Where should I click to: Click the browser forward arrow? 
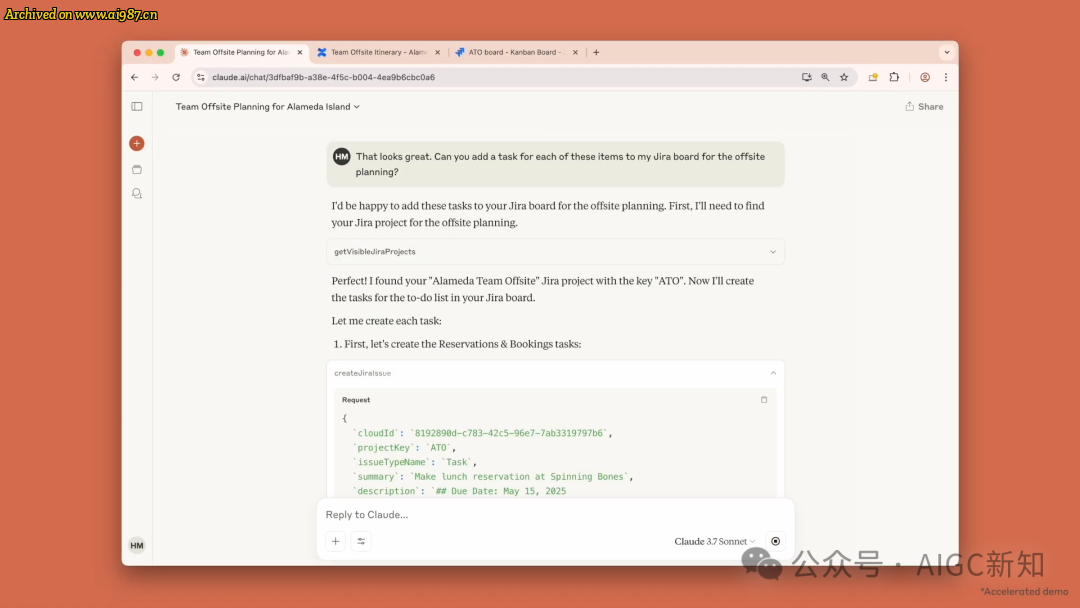pos(155,77)
